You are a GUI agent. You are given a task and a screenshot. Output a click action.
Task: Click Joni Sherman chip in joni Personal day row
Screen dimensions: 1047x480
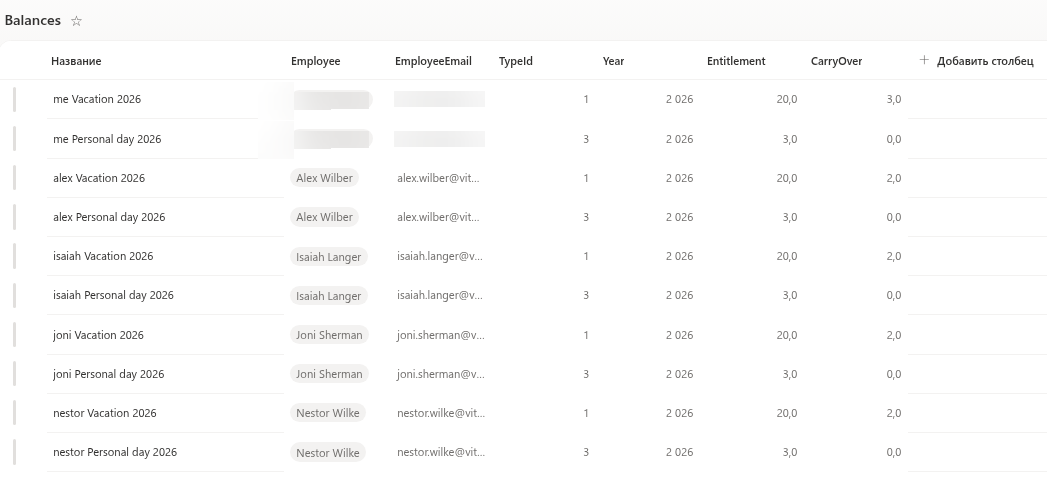pyautogui.click(x=329, y=374)
